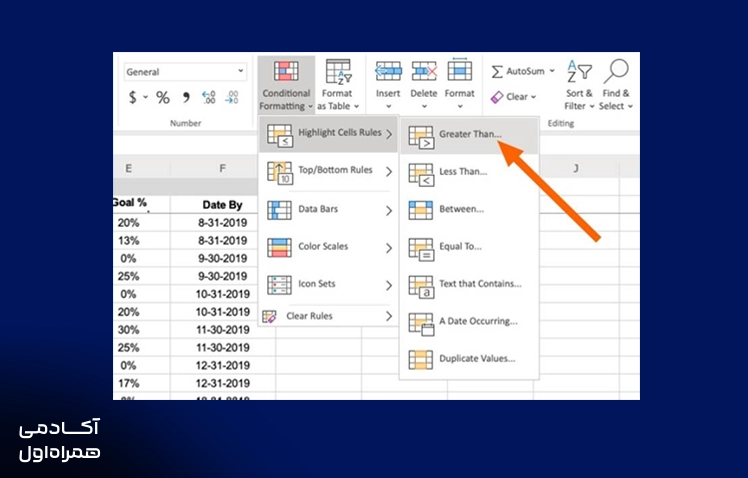Click the Sort & Filter icon
The width and height of the screenshot is (748, 478).
tap(579, 71)
